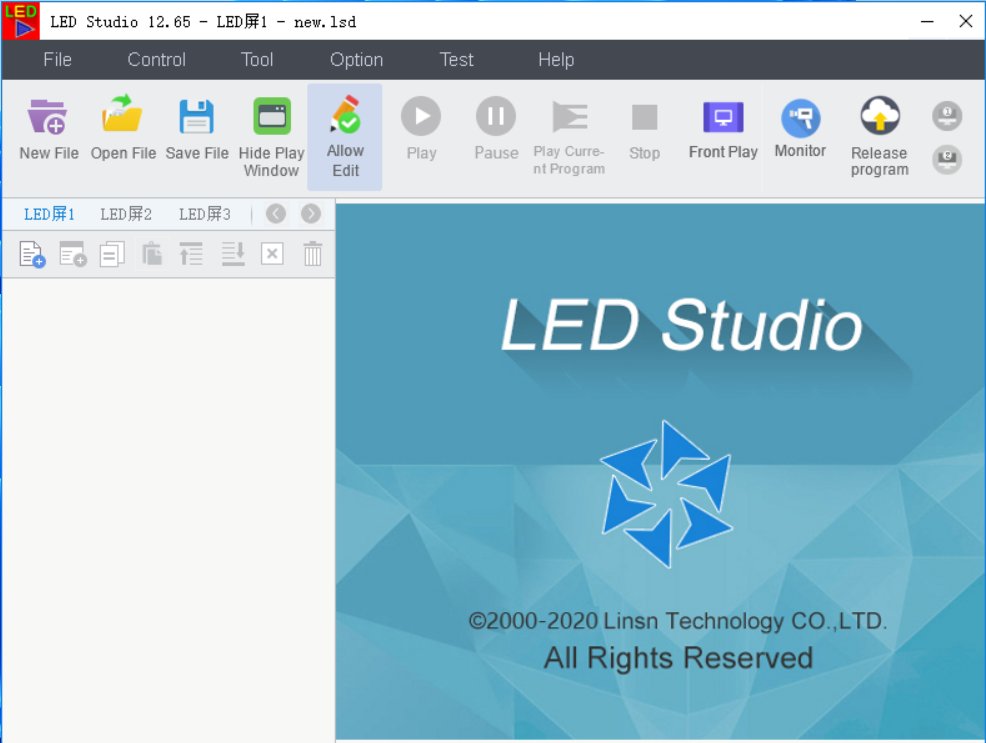
Task: Stop playback with the Stop button
Action: pyautogui.click(x=644, y=129)
